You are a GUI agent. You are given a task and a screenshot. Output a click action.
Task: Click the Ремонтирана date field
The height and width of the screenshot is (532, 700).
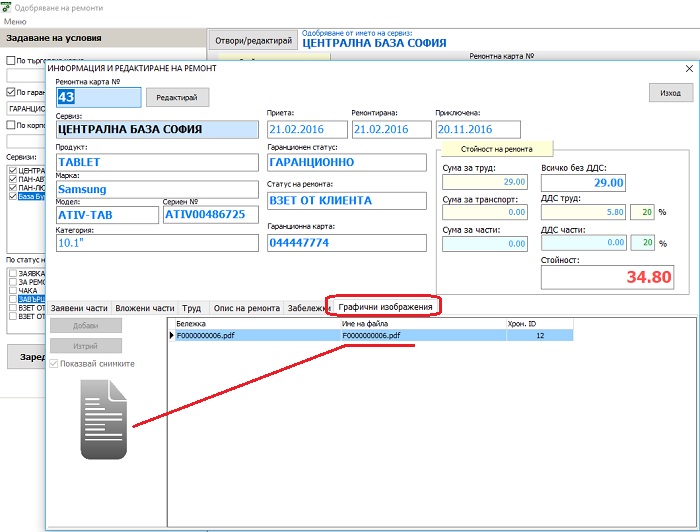[392, 129]
